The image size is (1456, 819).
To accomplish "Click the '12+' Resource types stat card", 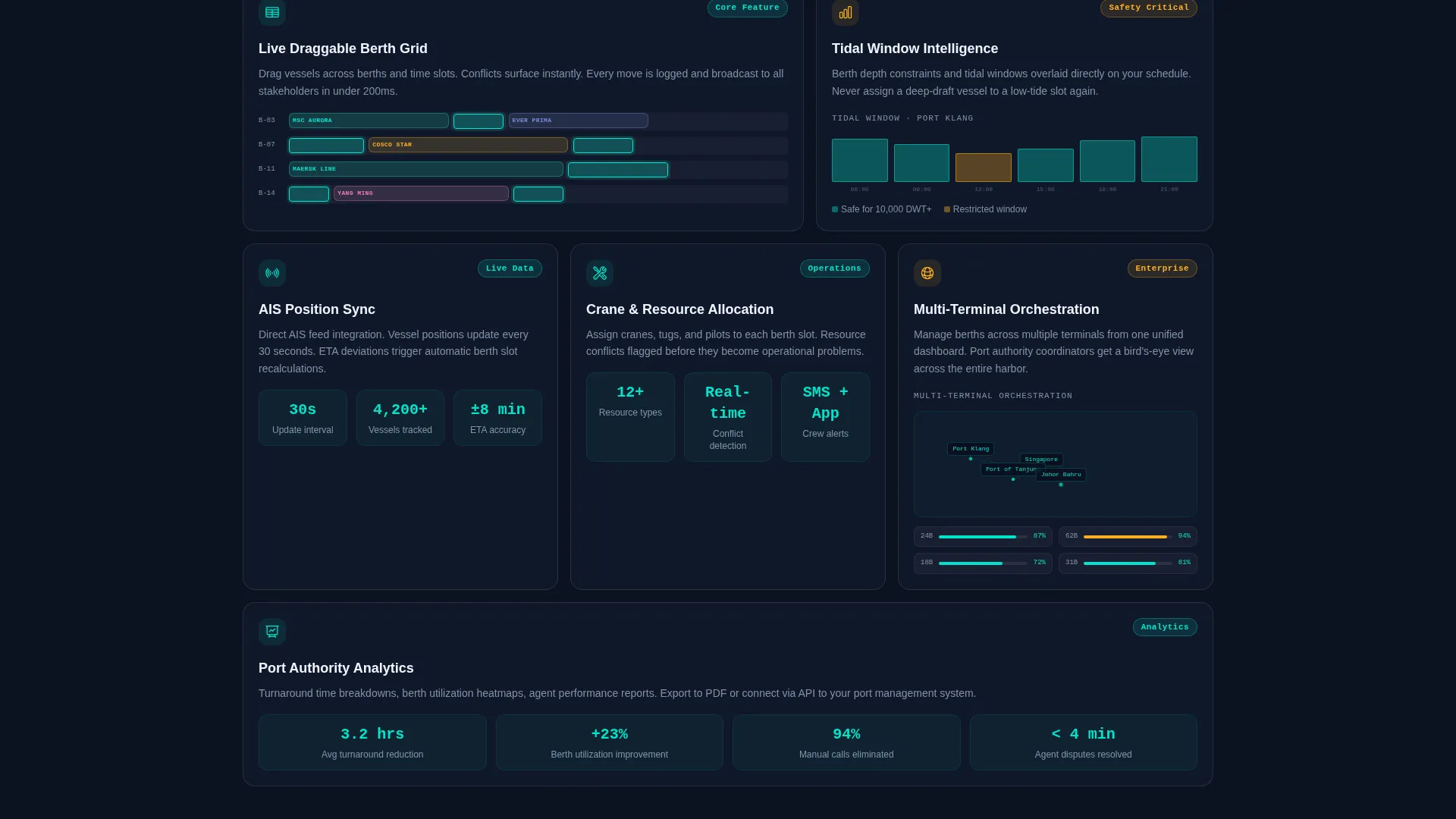I will [630, 417].
